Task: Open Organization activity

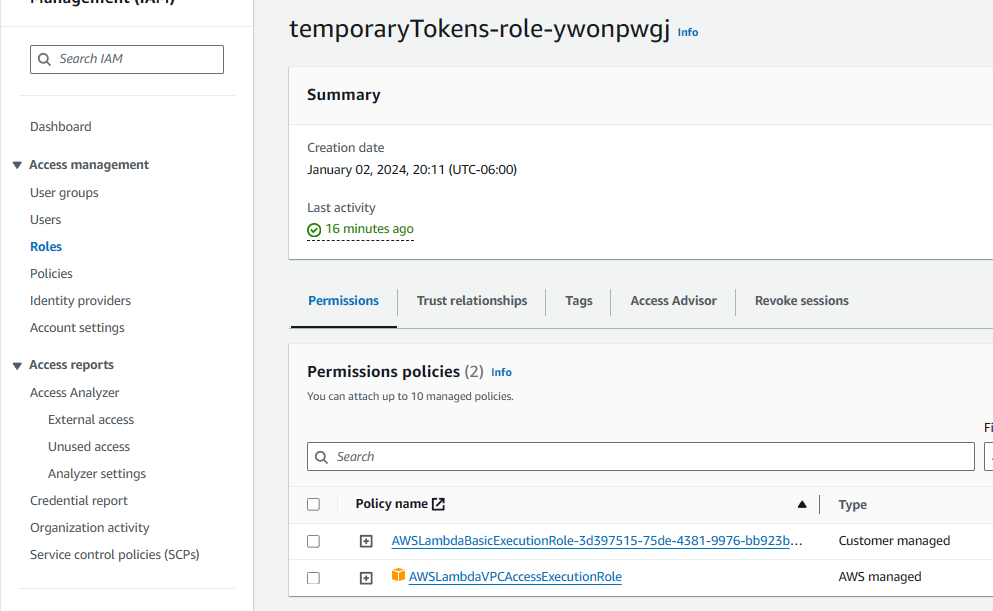Action: (89, 528)
